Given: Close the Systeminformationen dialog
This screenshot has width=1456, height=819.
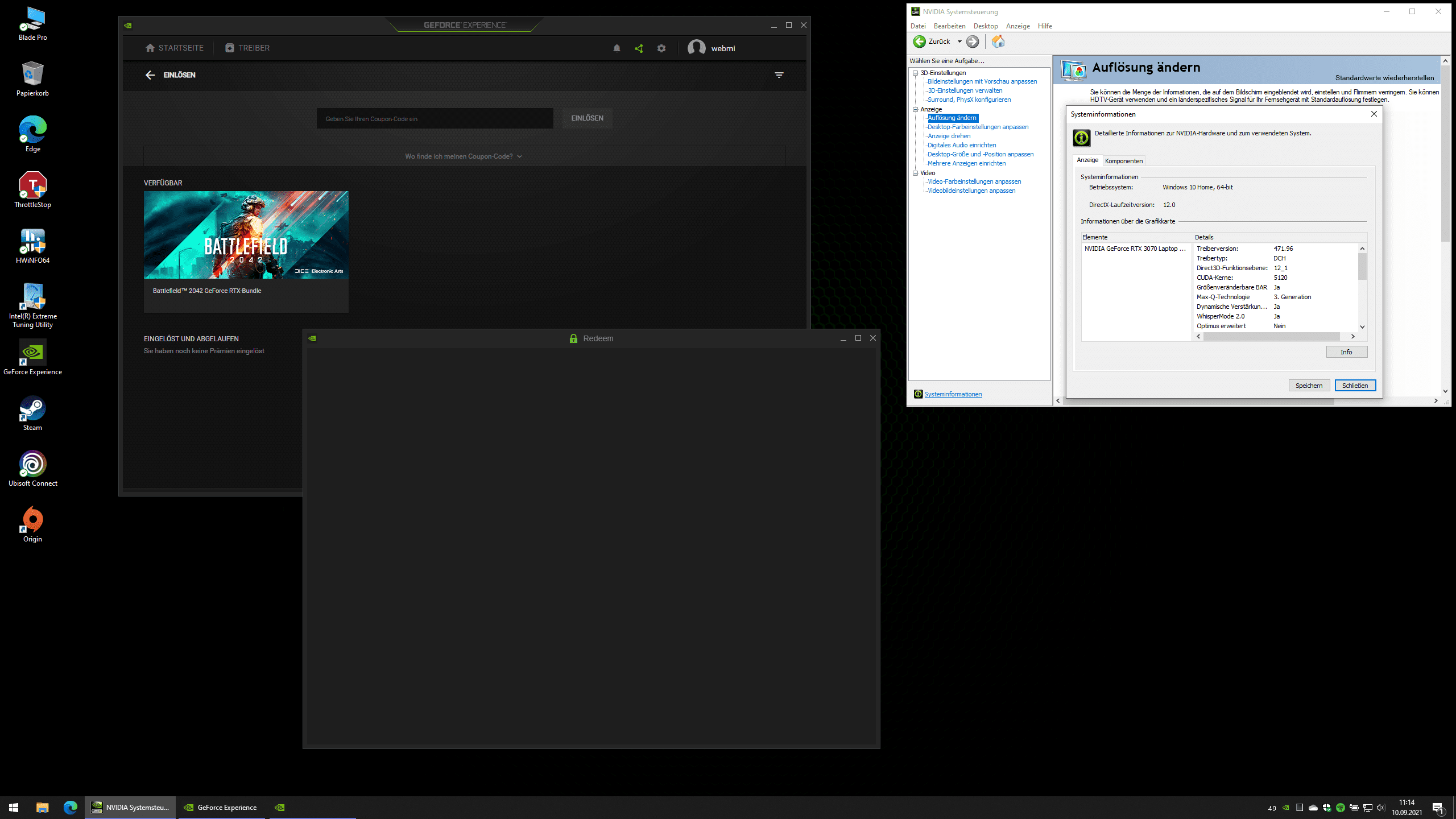Looking at the screenshot, I should pos(1374,114).
